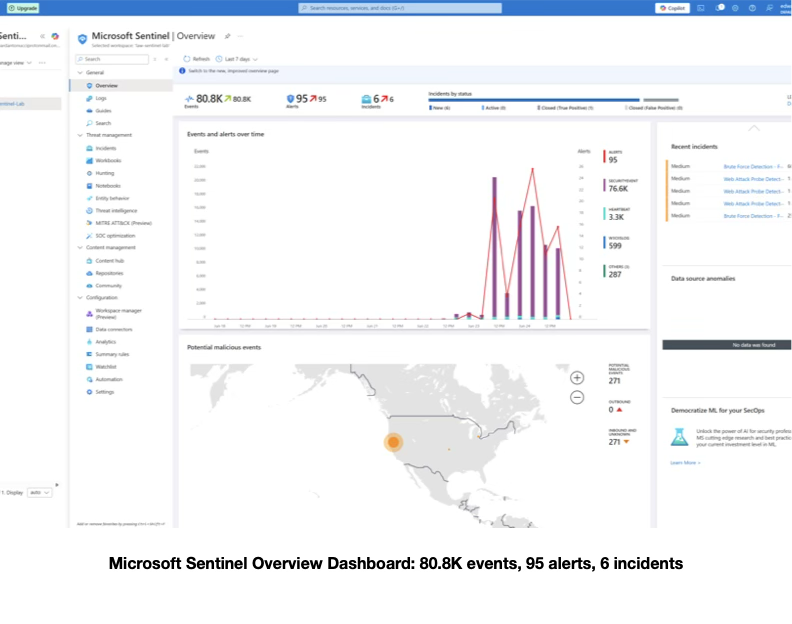The width and height of the screenshot is (792, 624).
Task: Click the Refresh toolbar button
Action: (x=196, y=59)
